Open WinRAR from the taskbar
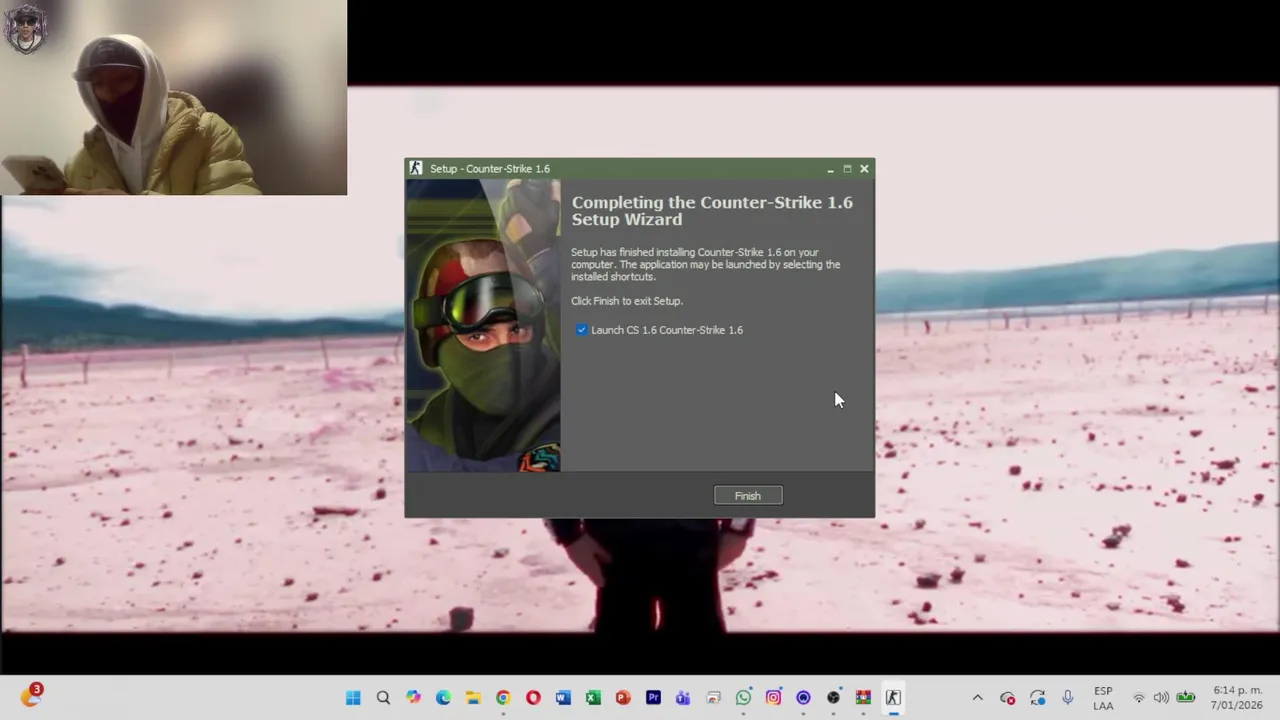Viewport: 1280px width, 720px height. tap(863, 698)
